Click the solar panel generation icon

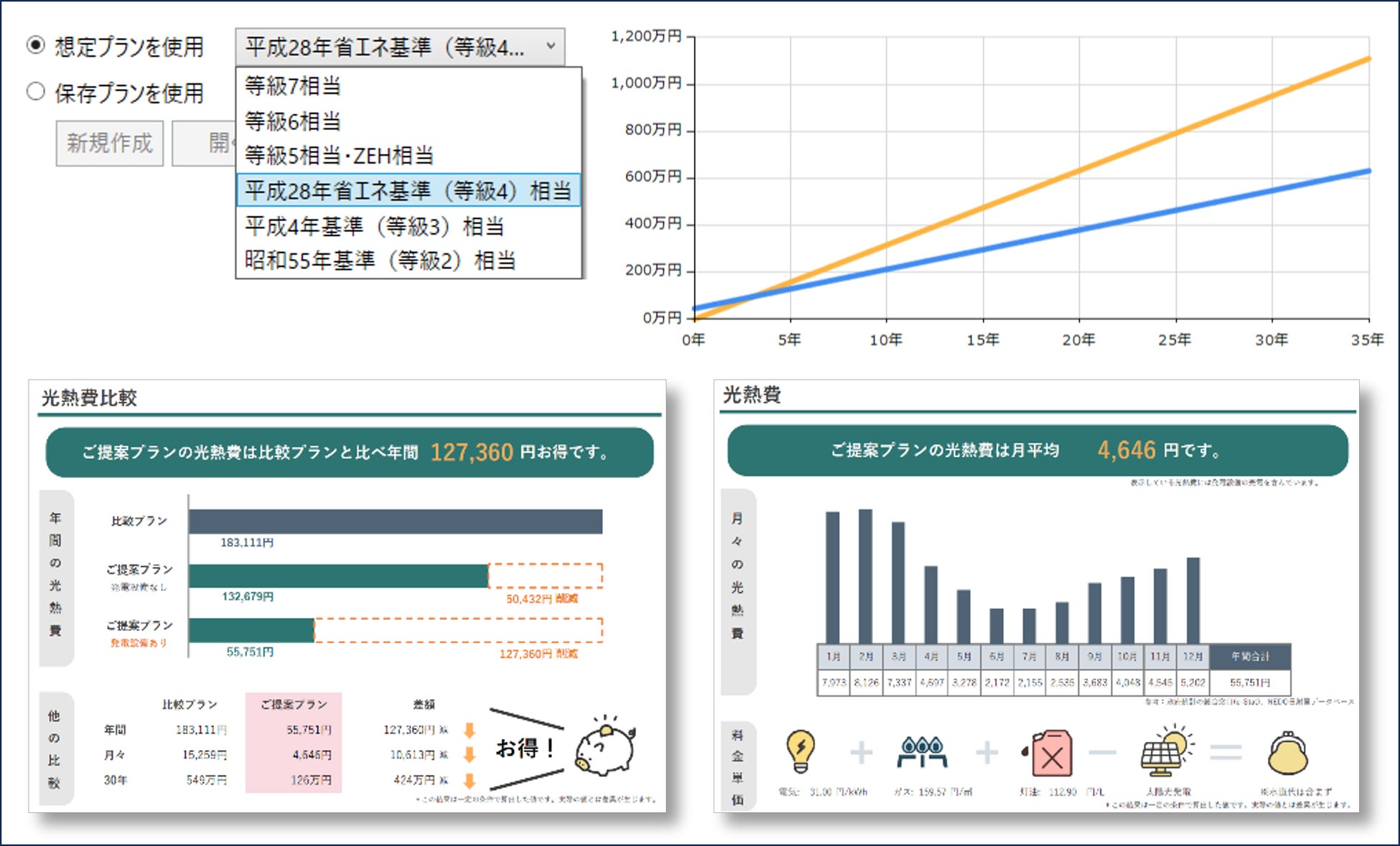pos(1166,751)
